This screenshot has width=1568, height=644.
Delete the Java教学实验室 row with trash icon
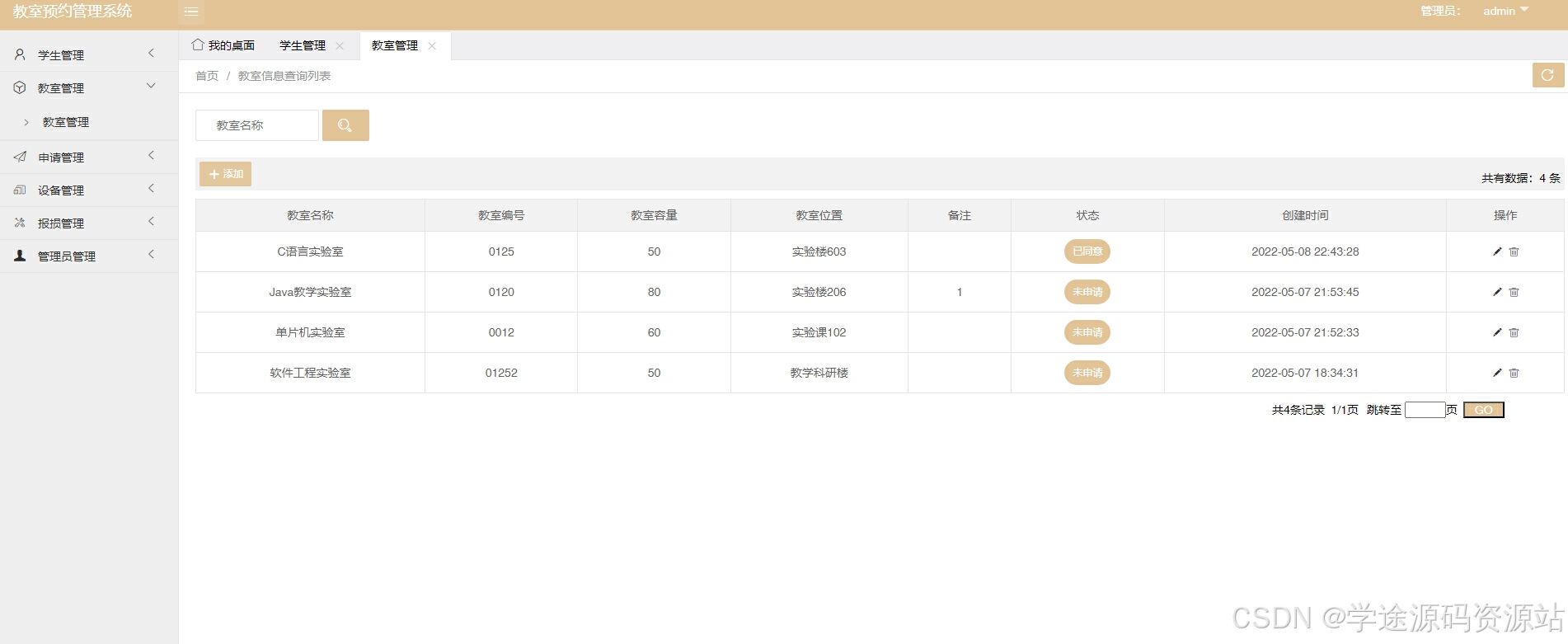point(1514,292)
